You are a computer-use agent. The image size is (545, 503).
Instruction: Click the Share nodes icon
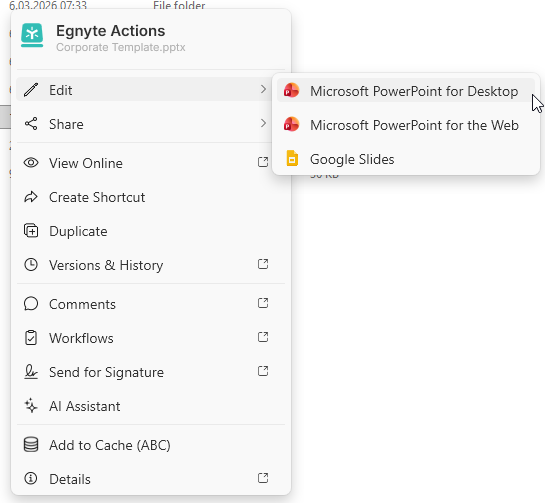tap(31, 124)
